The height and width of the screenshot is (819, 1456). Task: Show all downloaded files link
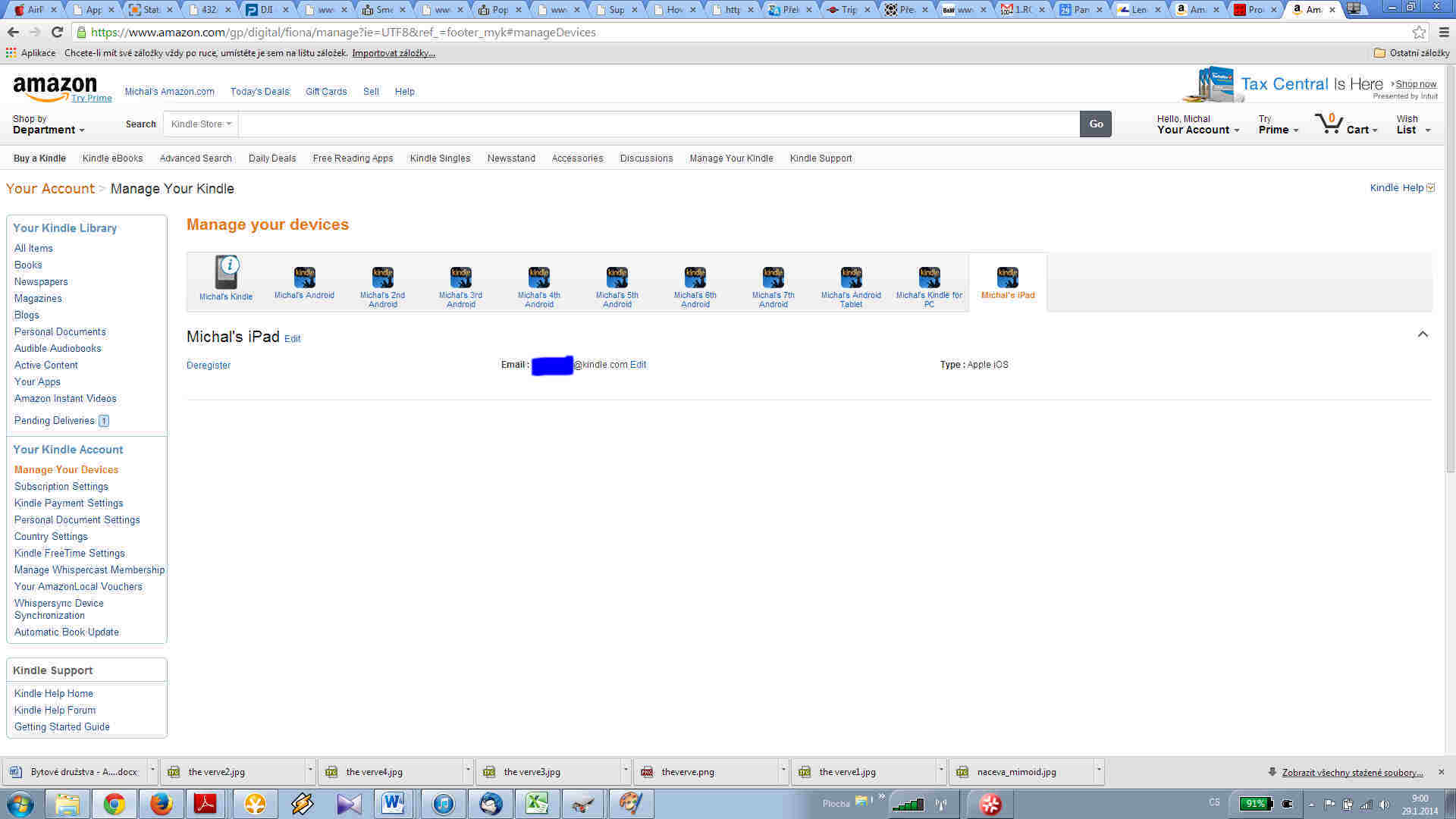tap(1352, 773)
